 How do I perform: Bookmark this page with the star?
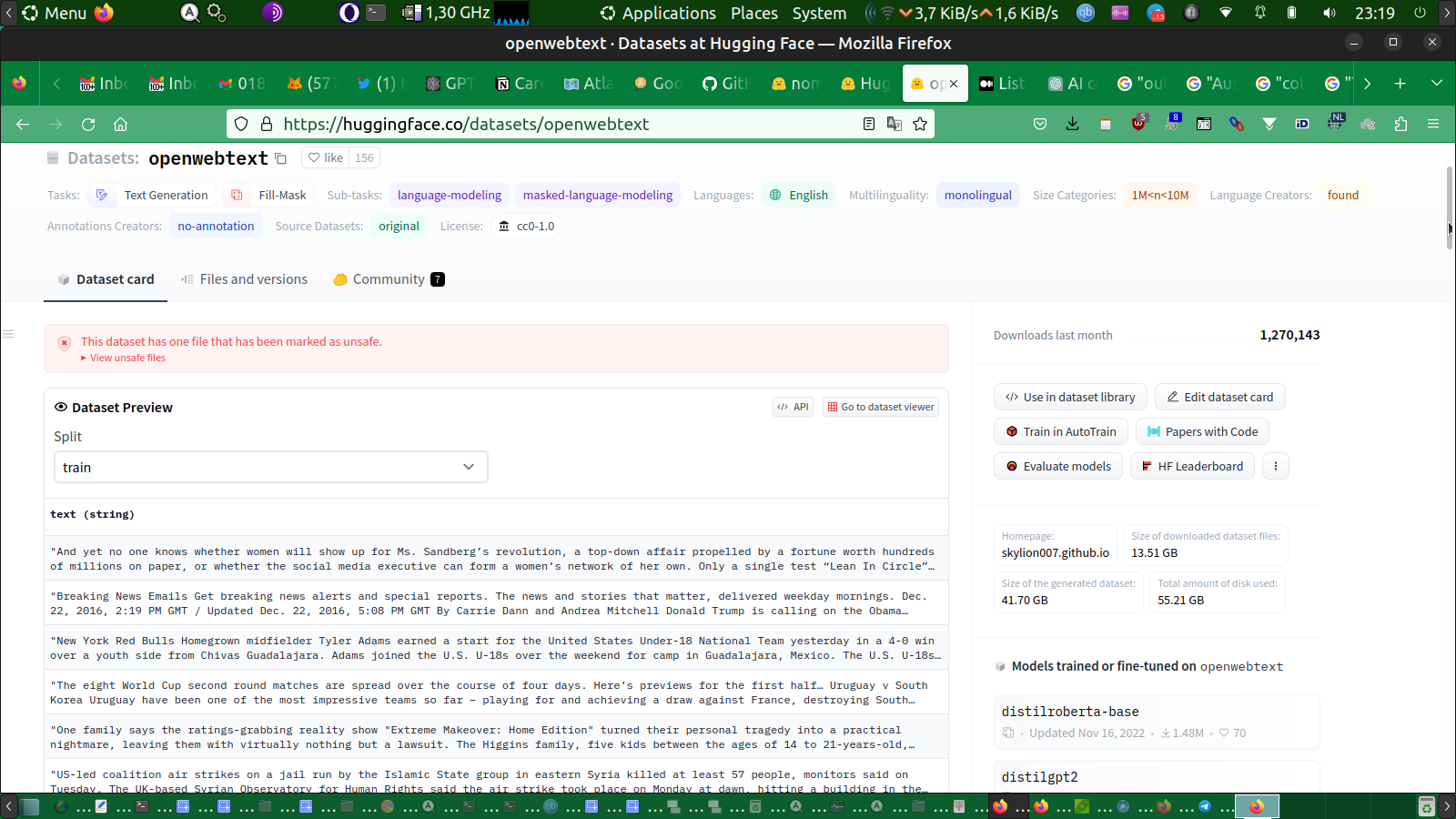tap(920, 124)
